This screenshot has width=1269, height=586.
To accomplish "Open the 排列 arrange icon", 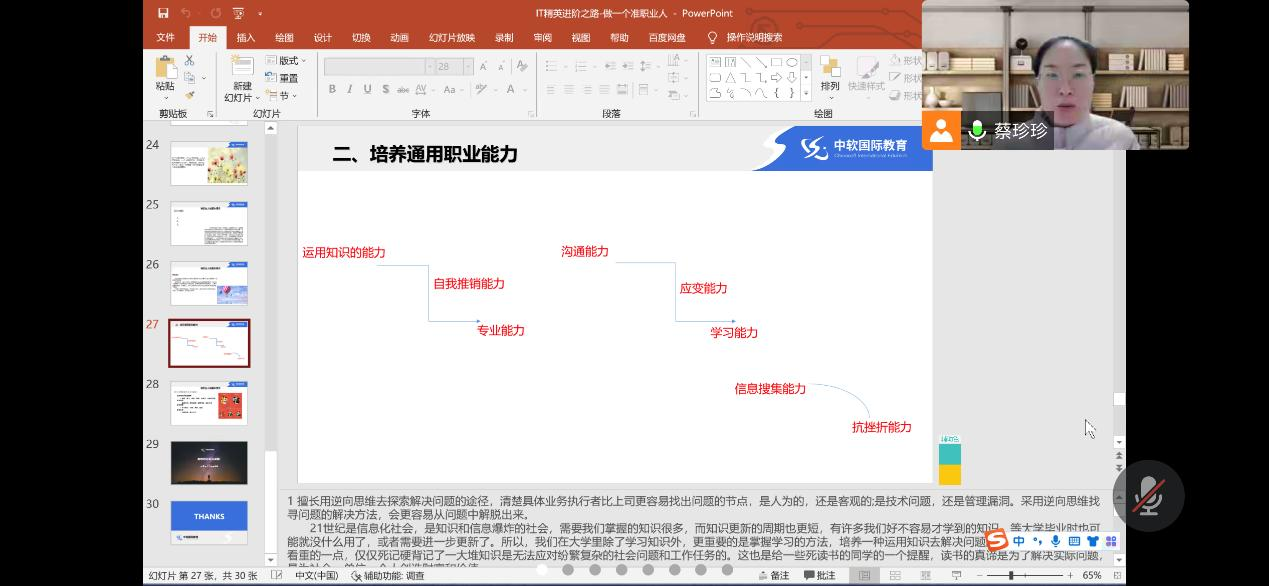I will point(829,68).
